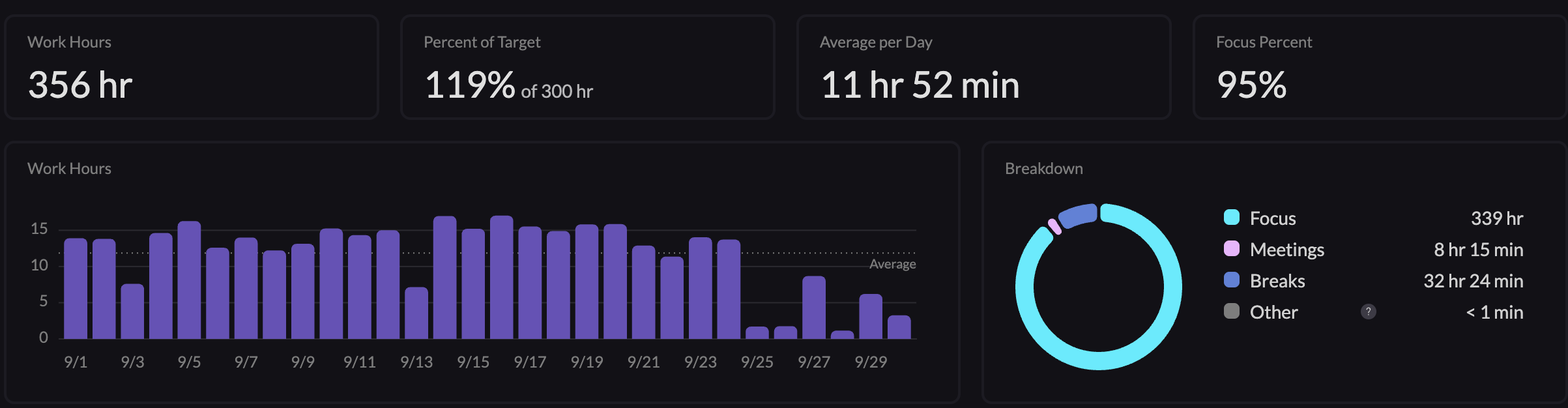Click the tallest bar at 9/5
Screen dimensions: 1568x408
pos(189,280)
